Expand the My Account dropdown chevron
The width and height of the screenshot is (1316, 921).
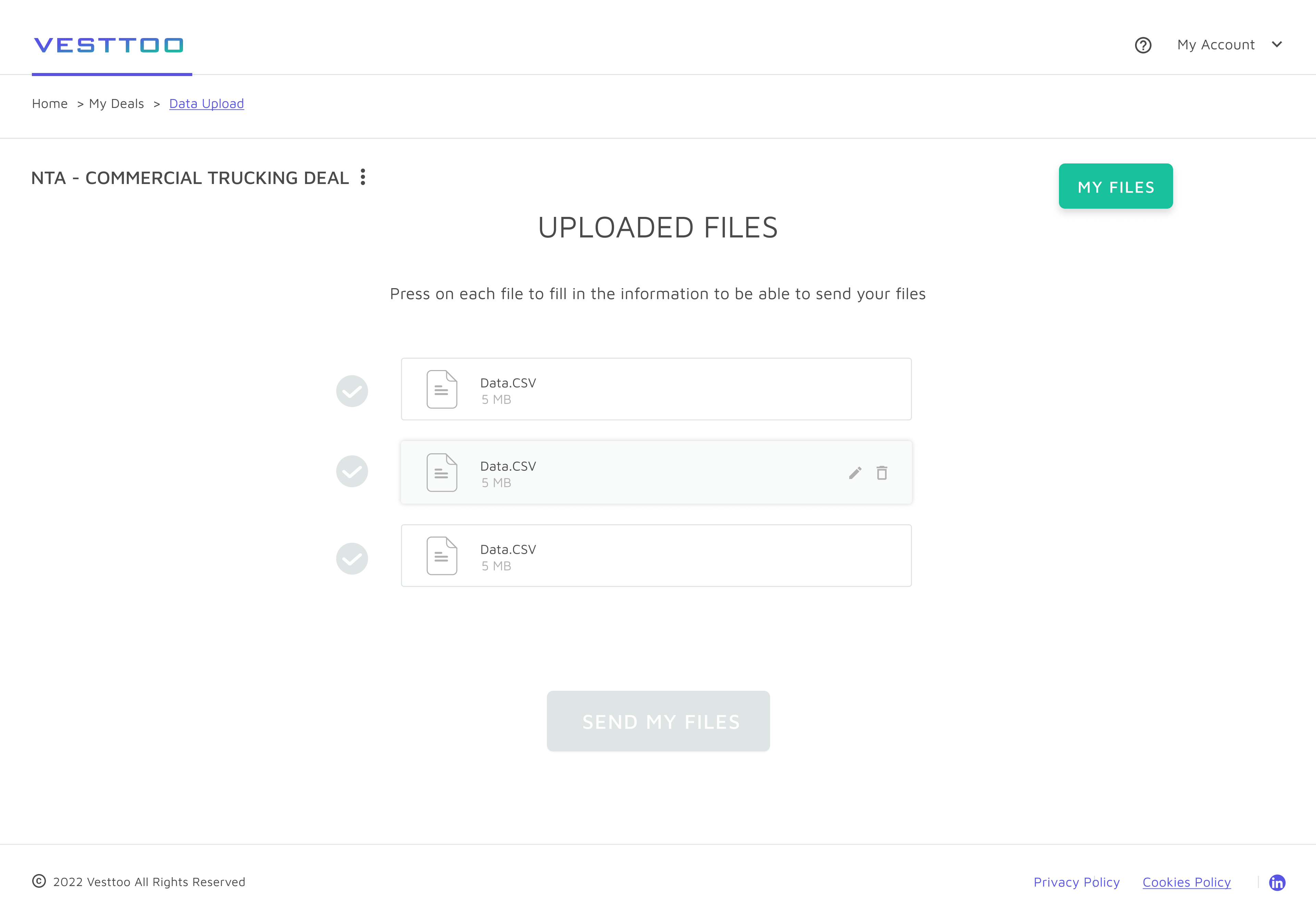[x=1277, y=44]
